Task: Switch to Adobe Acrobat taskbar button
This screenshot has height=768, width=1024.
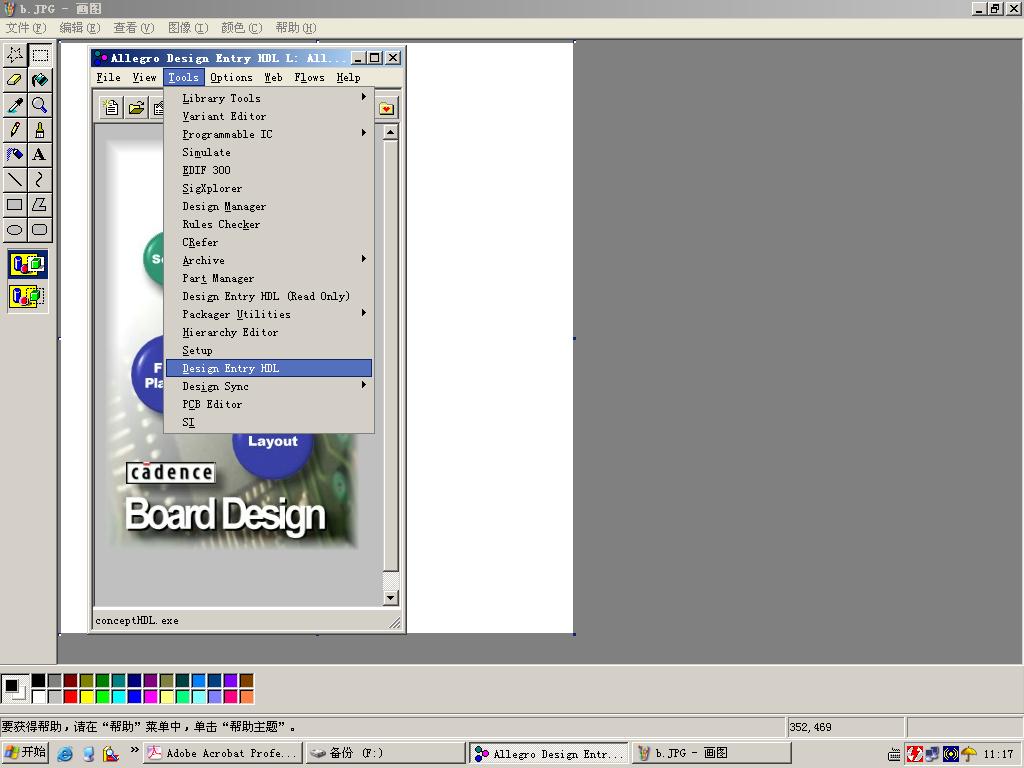Action: 223,753
